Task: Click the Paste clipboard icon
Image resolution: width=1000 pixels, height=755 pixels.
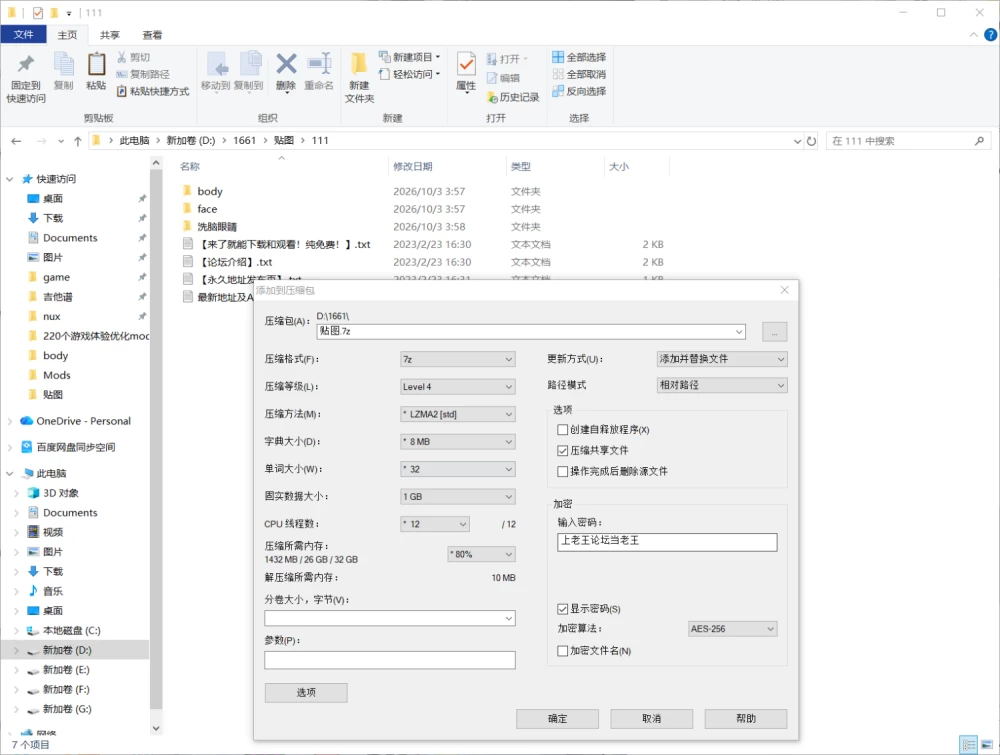Action: (x=96, y=64)
